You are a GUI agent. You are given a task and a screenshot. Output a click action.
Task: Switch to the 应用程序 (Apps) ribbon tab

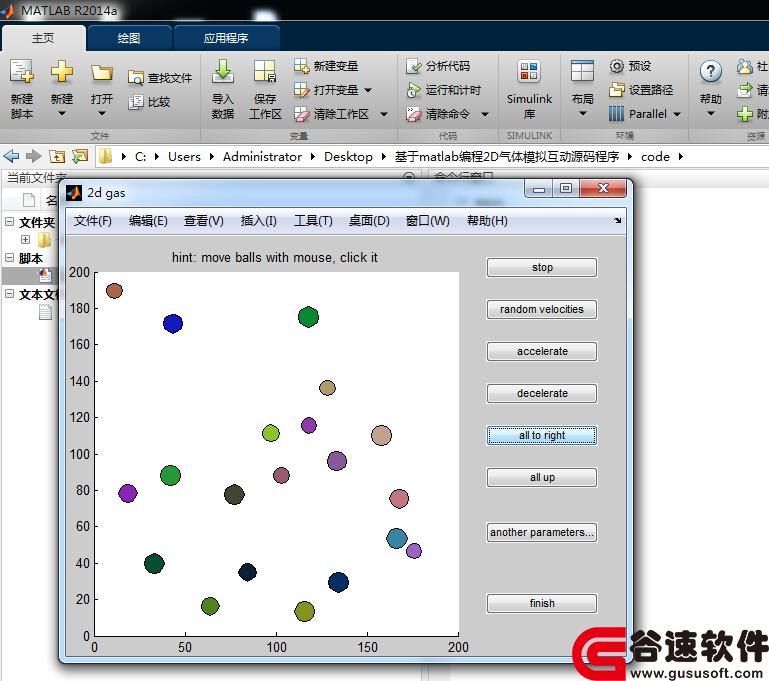pyautogui.click(x=226, y=38)
